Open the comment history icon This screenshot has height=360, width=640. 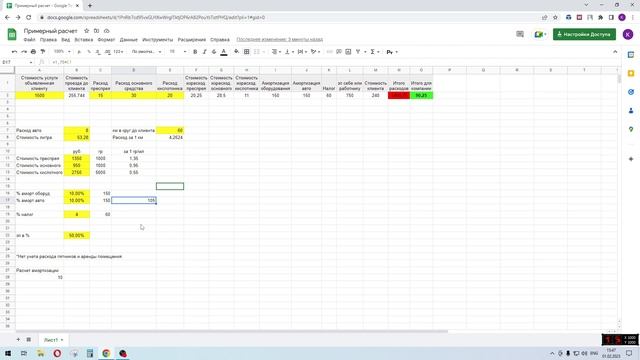pos(520,34)
